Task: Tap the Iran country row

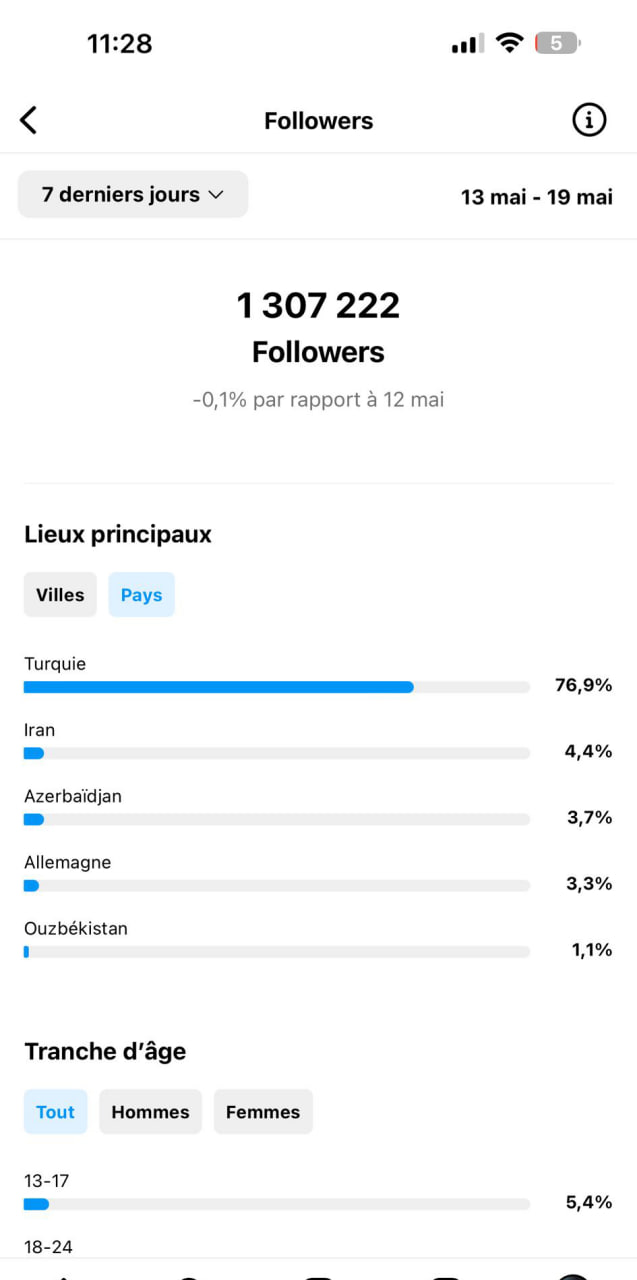Action: 318,742
